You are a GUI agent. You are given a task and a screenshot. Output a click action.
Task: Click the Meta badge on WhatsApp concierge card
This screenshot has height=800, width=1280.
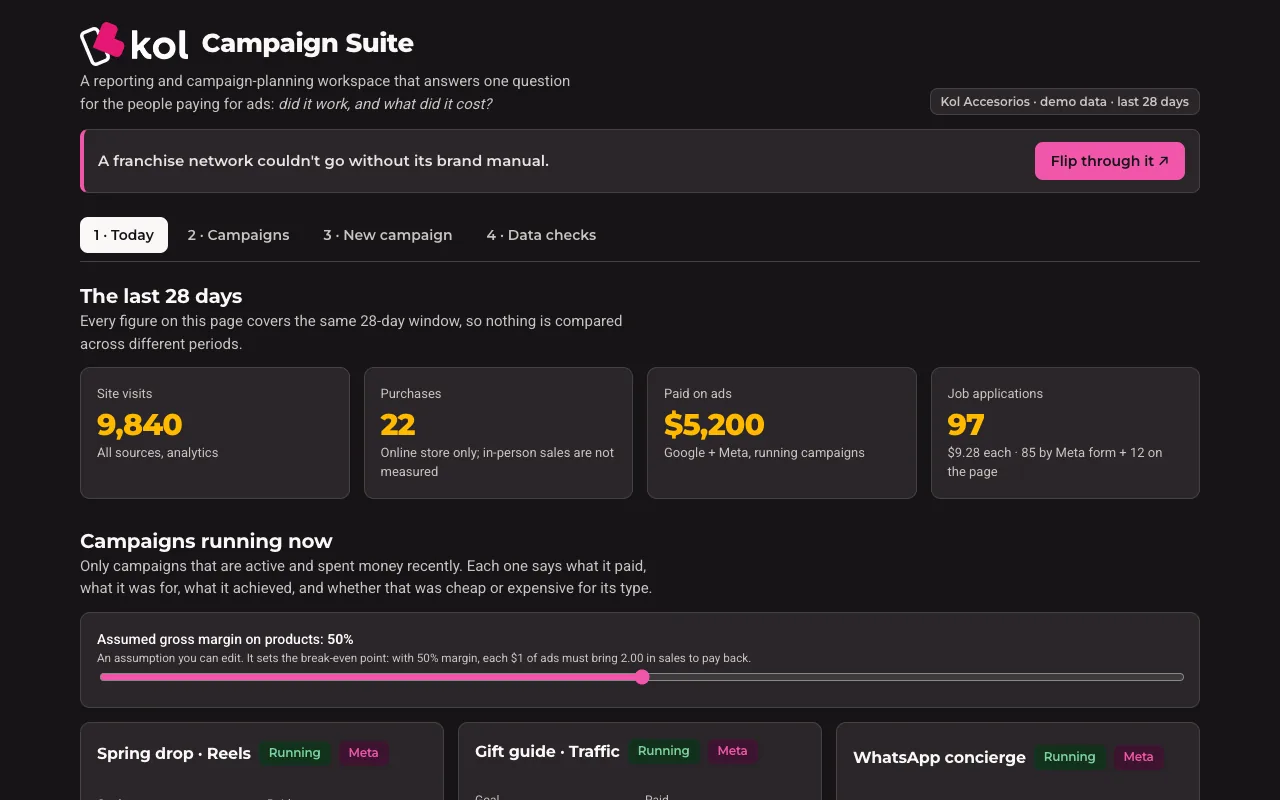click(1138, 757)
